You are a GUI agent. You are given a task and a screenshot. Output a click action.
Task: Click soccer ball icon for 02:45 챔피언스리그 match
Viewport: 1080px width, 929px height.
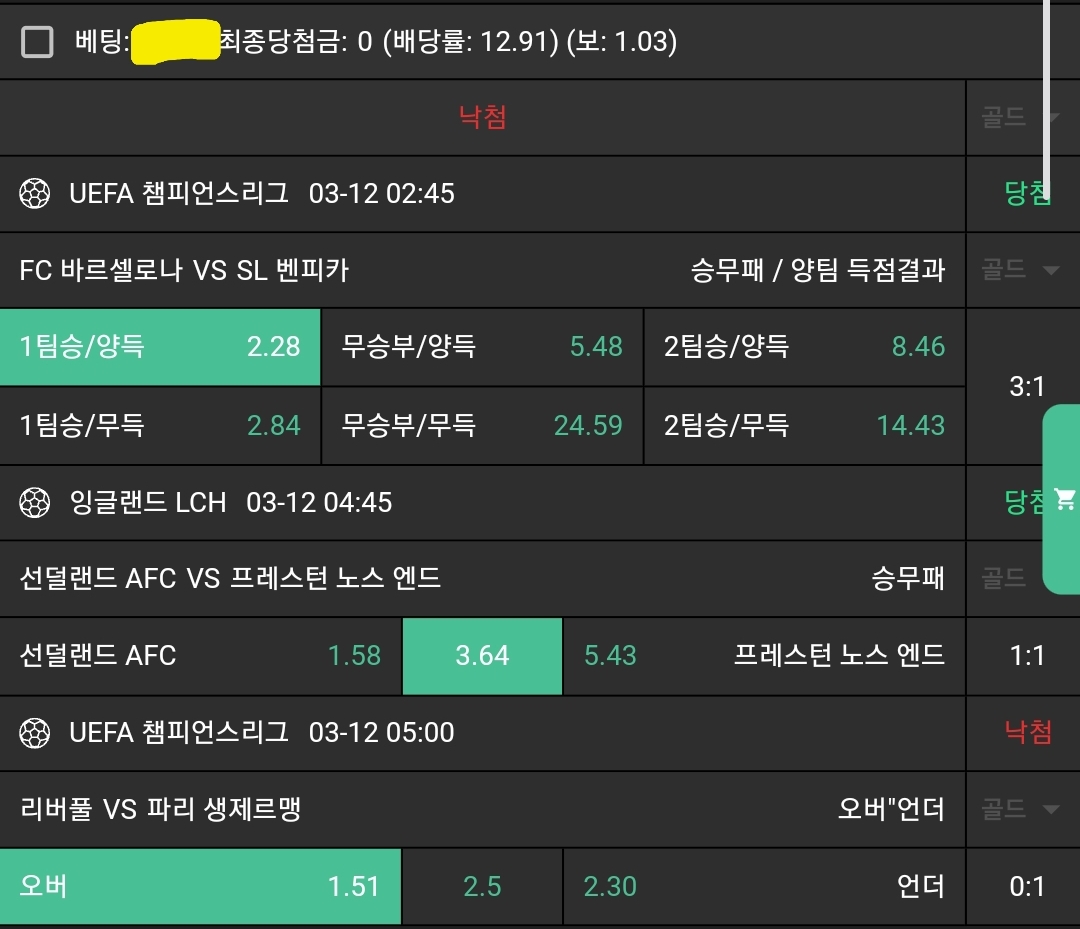[x=35, y=193]
